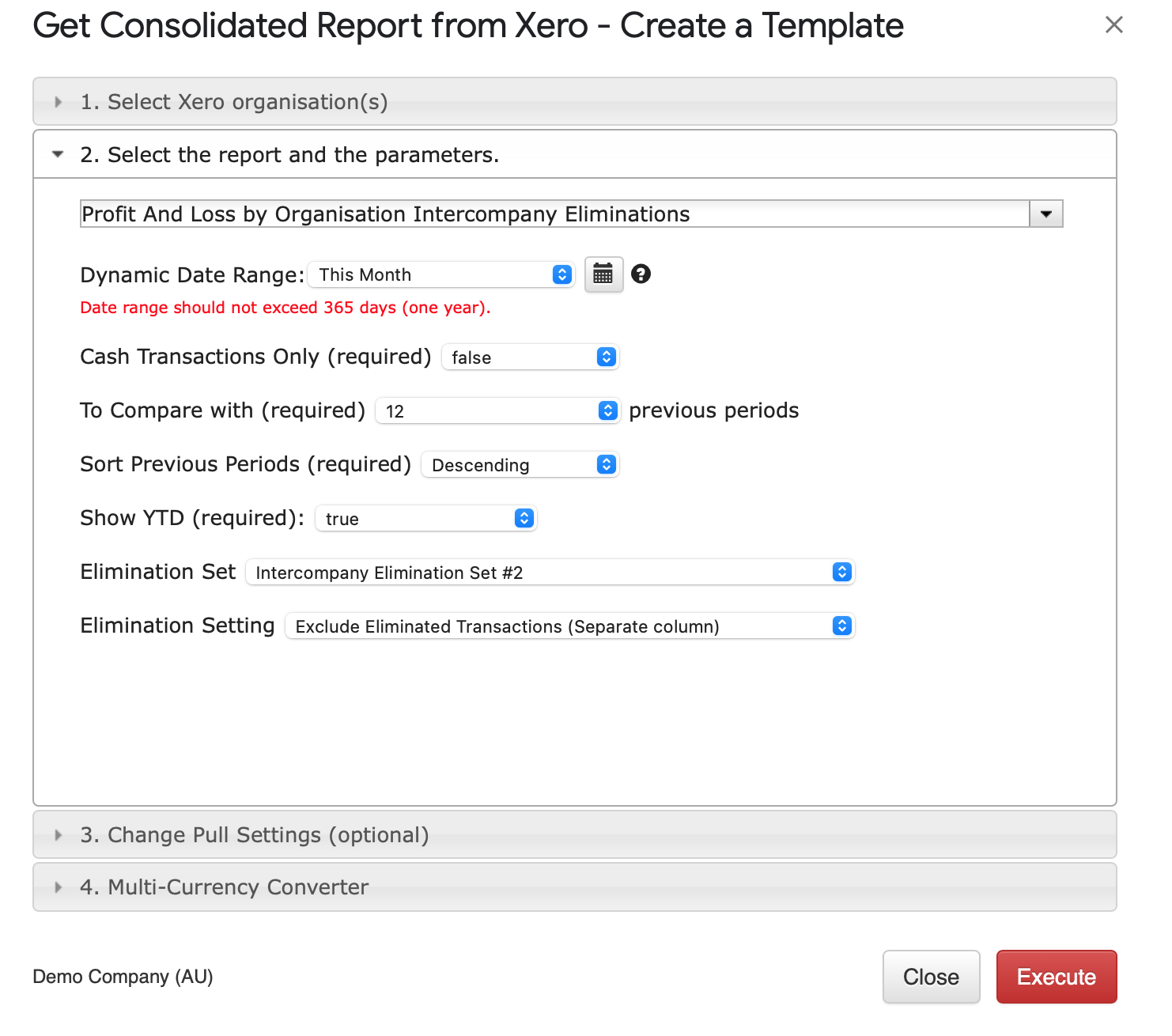1172x1036 pixels.
Task: Click the 'Show YTD (required):' label
Action: point(192,518)
